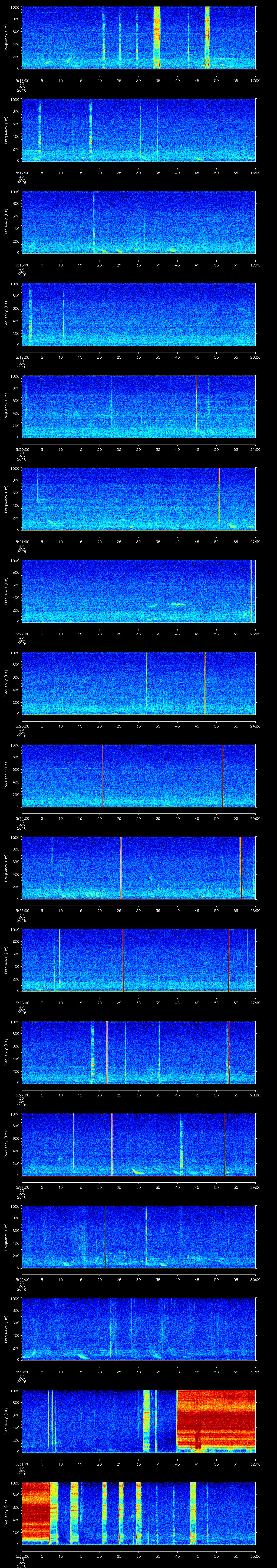Pick the spectrogram panel starting at 5:25:00
Screen dimensions: 277x1568
tap(138, 868)
